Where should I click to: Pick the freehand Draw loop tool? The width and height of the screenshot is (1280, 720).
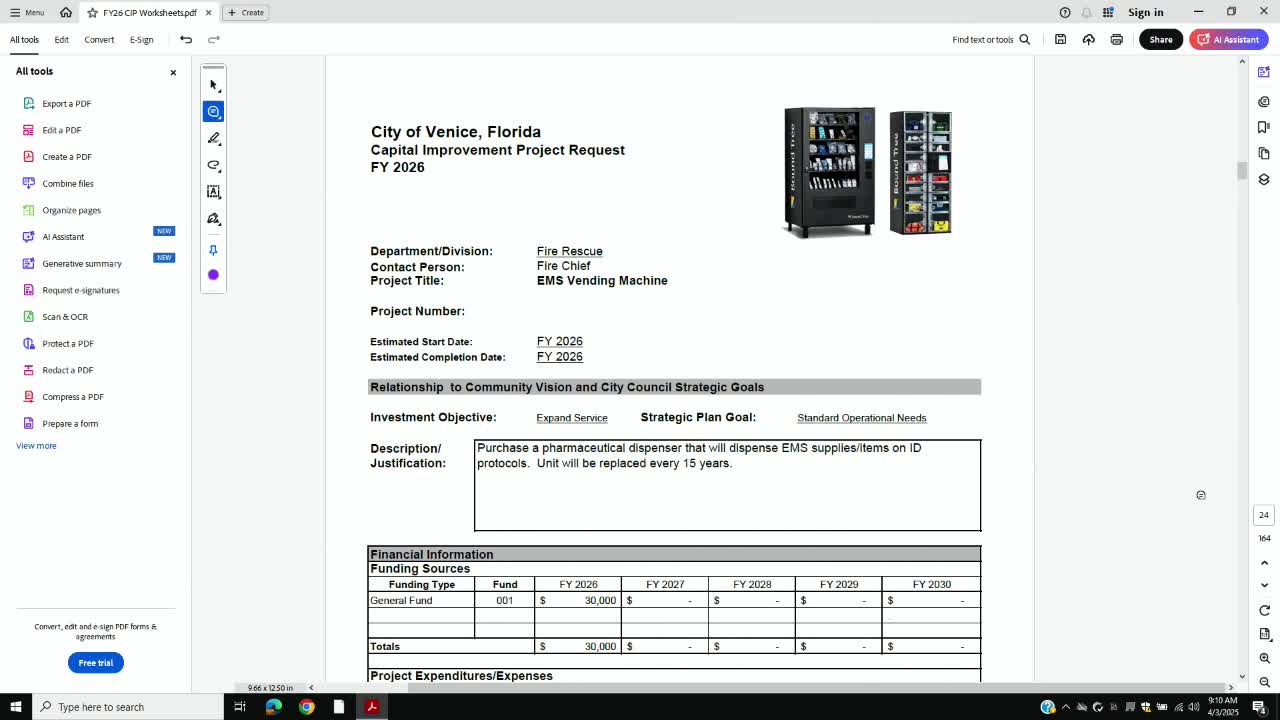[214, 166]
